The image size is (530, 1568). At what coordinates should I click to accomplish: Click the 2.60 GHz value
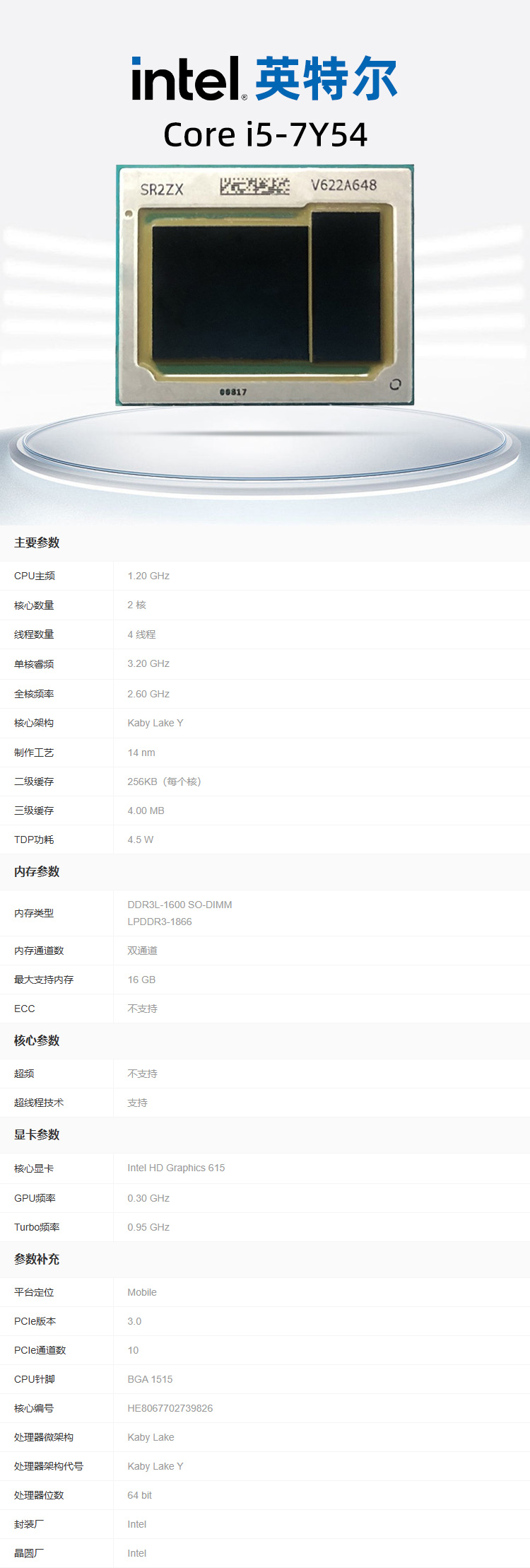point(148,694)
